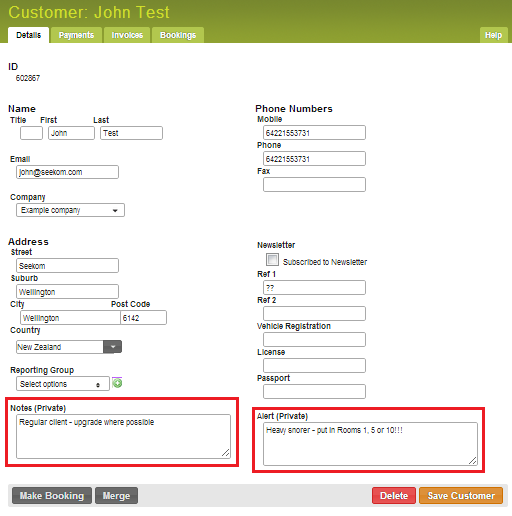
Task: Save the customer with Save Customer
Action: [461, 496]
